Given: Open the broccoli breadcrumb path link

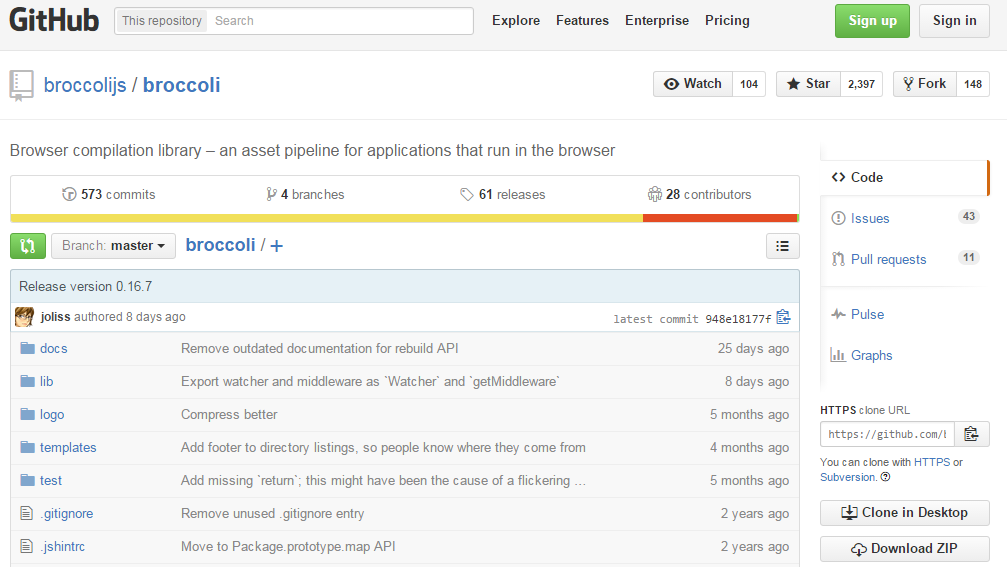Looking at the screenshot, I should tap(220, 245).
